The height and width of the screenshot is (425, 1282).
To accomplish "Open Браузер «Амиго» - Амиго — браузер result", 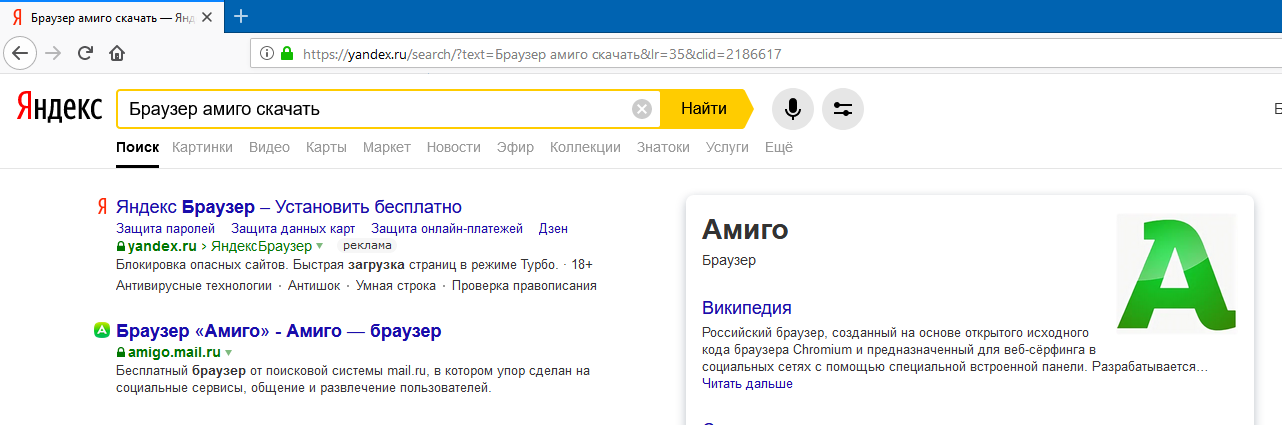I will [x=279, y=331].
